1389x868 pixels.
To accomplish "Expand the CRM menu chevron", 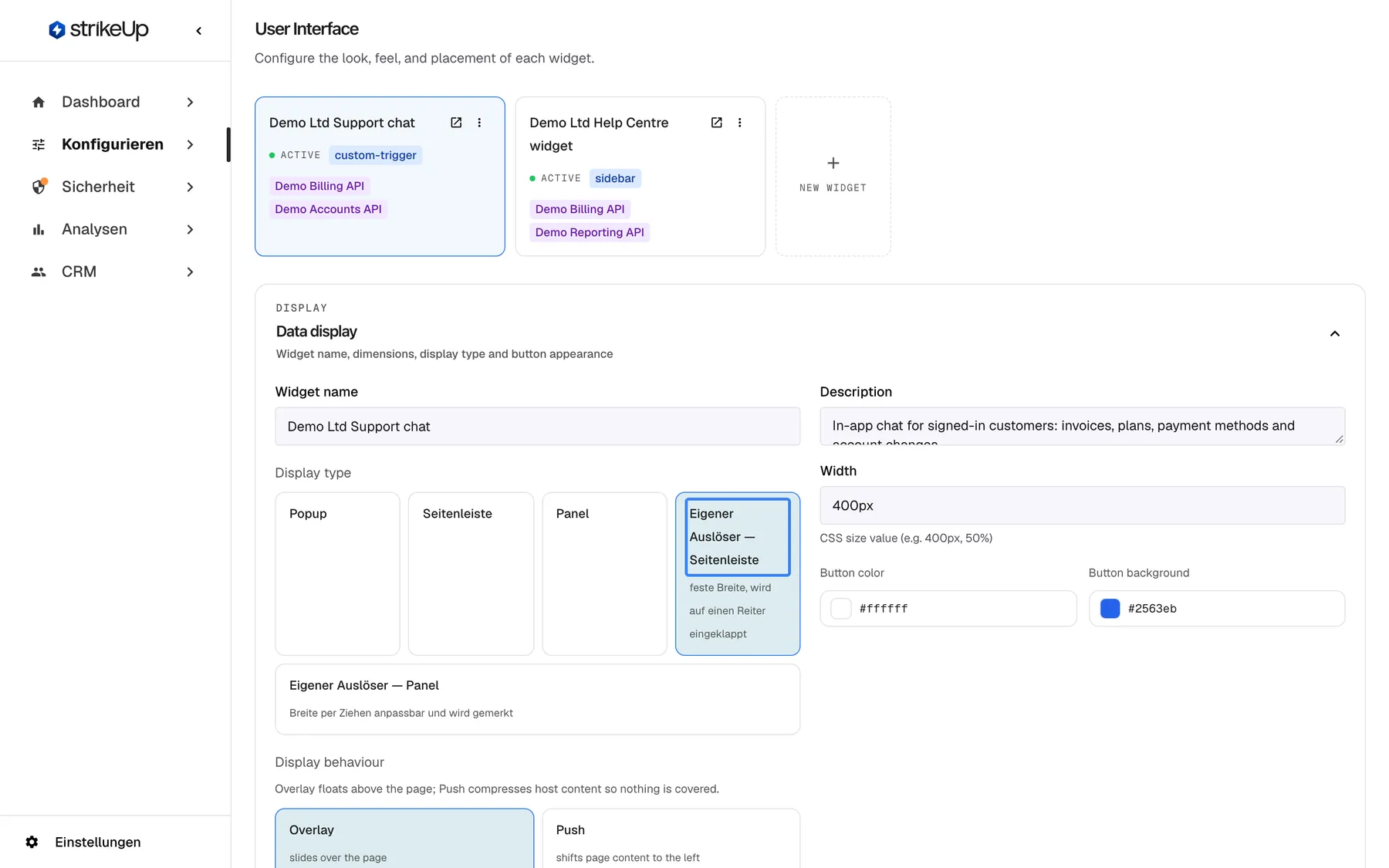I will pyautogui.click(x=190, y=272).
